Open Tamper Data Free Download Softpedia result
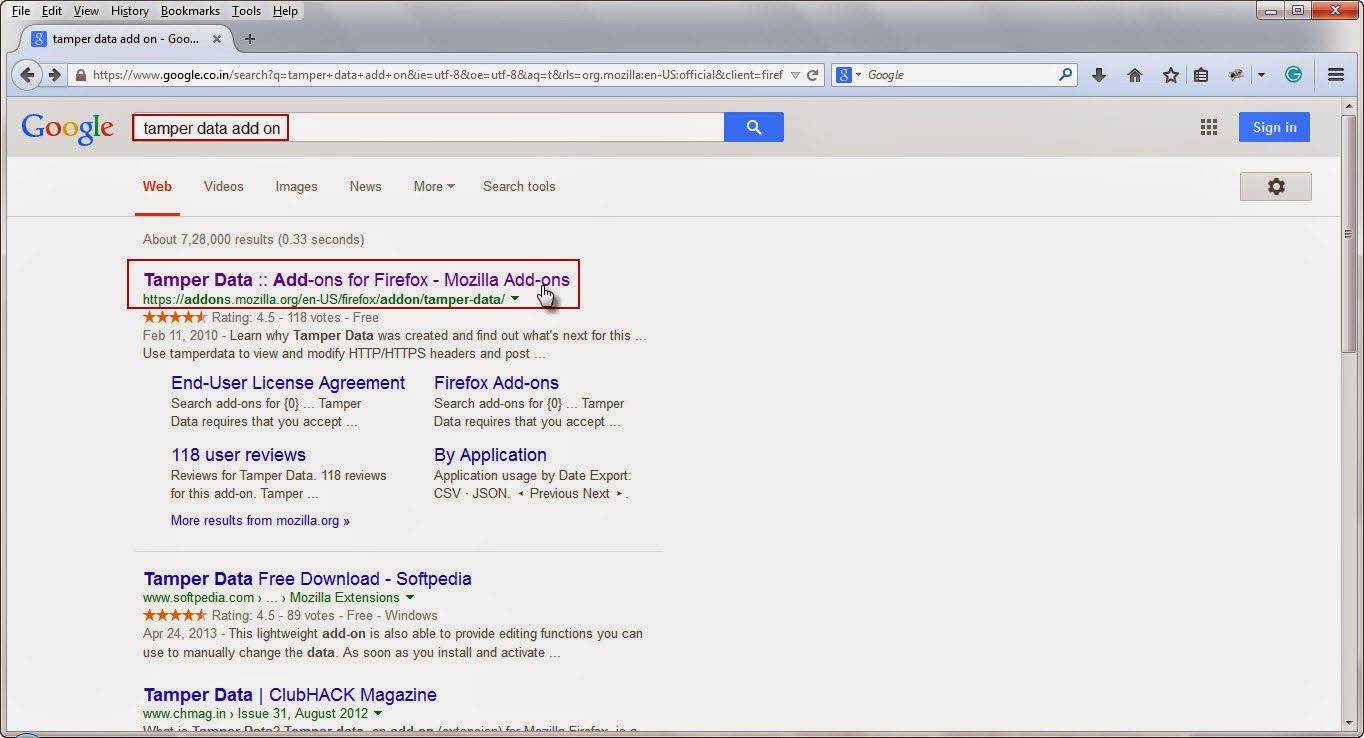 click(x=307, y=579)
